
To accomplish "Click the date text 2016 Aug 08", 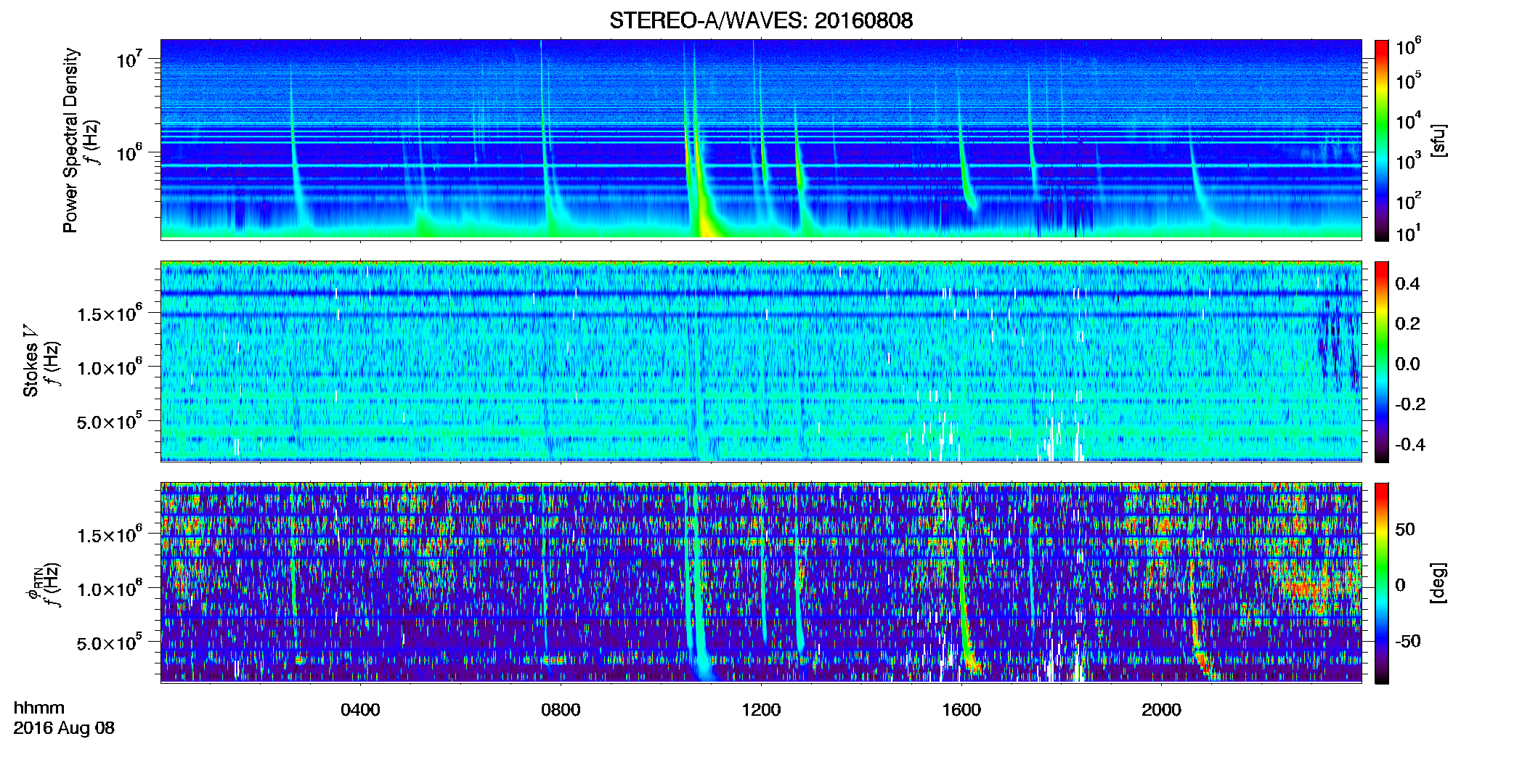I will click(x=64, y=728).
